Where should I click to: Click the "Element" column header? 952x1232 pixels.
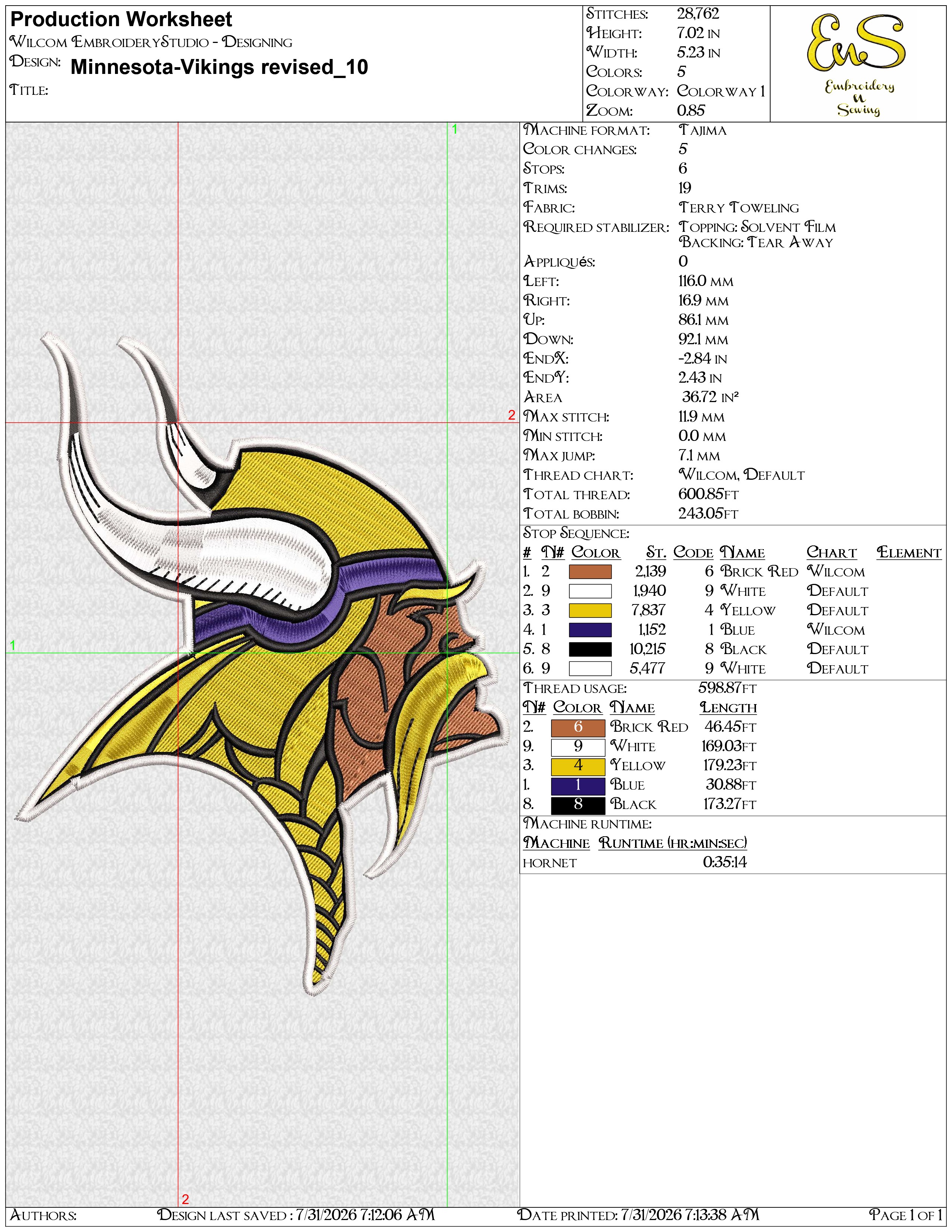click(909, 553)
